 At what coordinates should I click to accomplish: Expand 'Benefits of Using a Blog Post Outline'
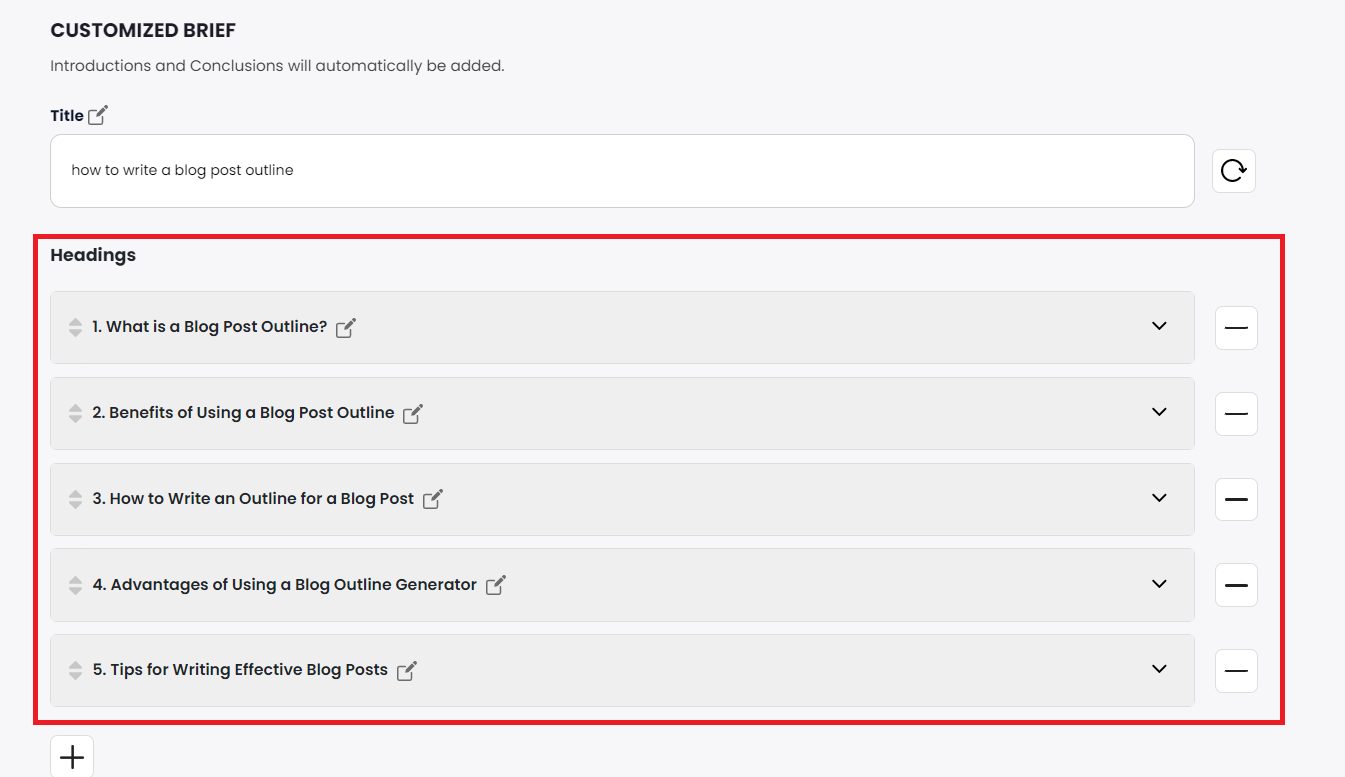[x=1159, y=412]
